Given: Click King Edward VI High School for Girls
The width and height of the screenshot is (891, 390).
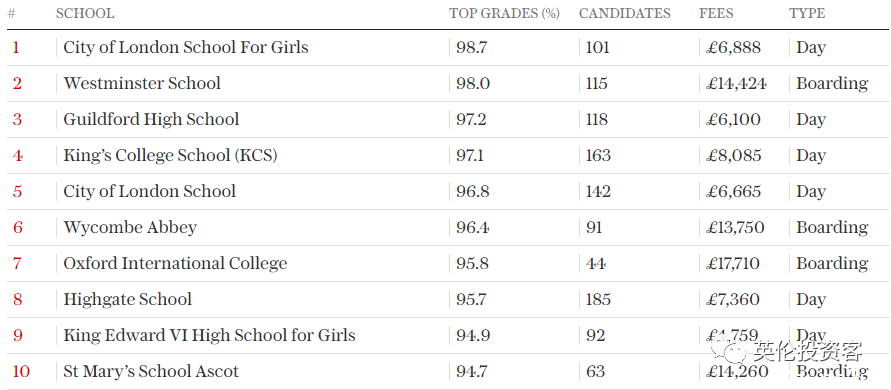Looking at the screenshot, I should pyautogui.click(x=209, y=335).
